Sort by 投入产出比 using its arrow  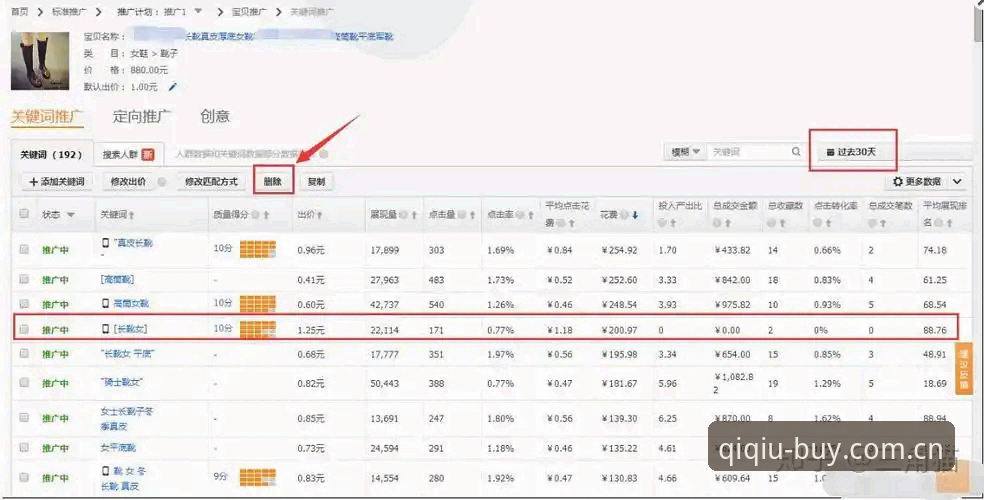pyautogui.click(x=673, y=223)
